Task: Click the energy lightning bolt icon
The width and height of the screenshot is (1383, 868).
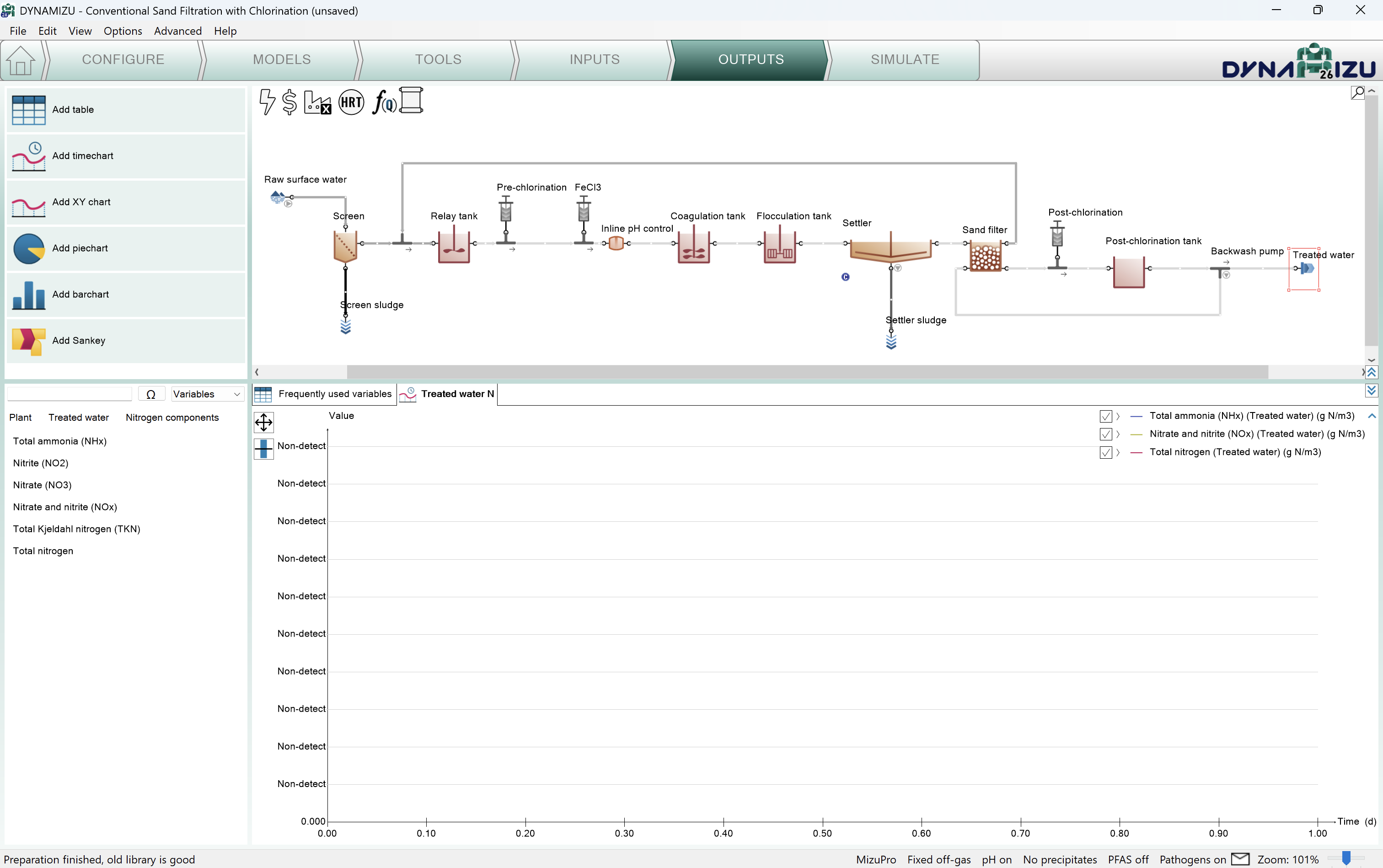Action: [x=267, y=102]
